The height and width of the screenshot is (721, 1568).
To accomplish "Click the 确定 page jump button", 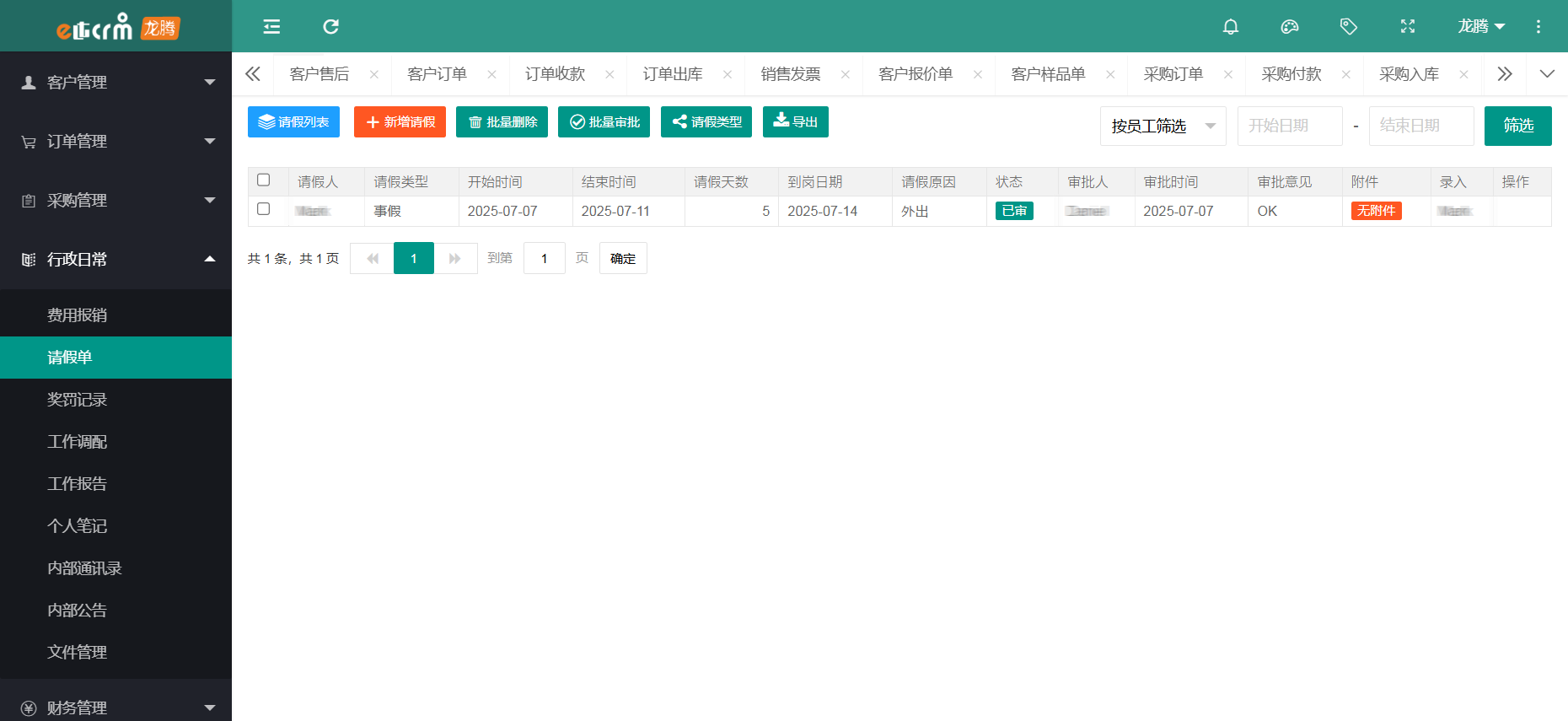I will [623, 258].
